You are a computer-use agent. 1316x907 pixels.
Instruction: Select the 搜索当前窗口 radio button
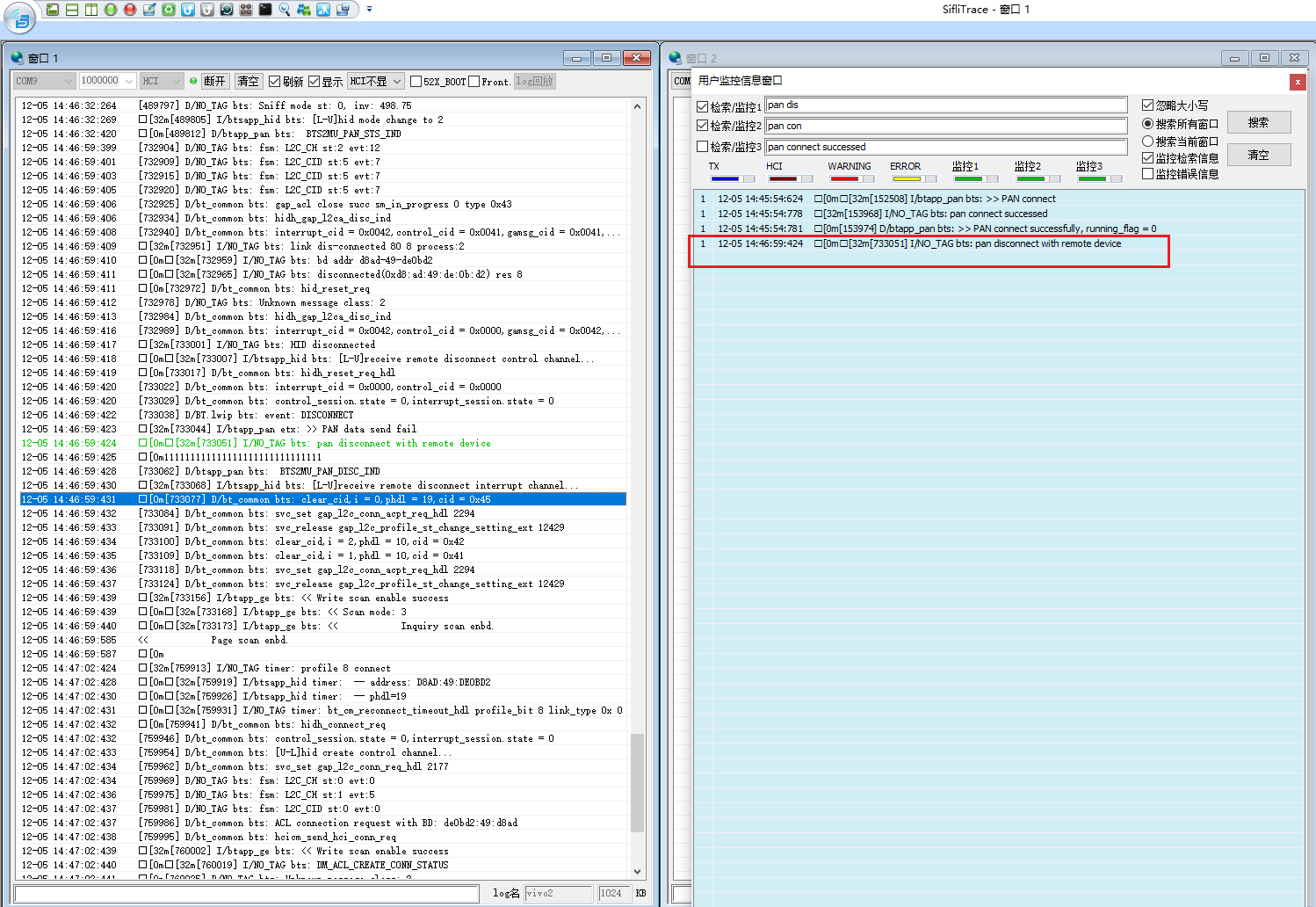1147,141
